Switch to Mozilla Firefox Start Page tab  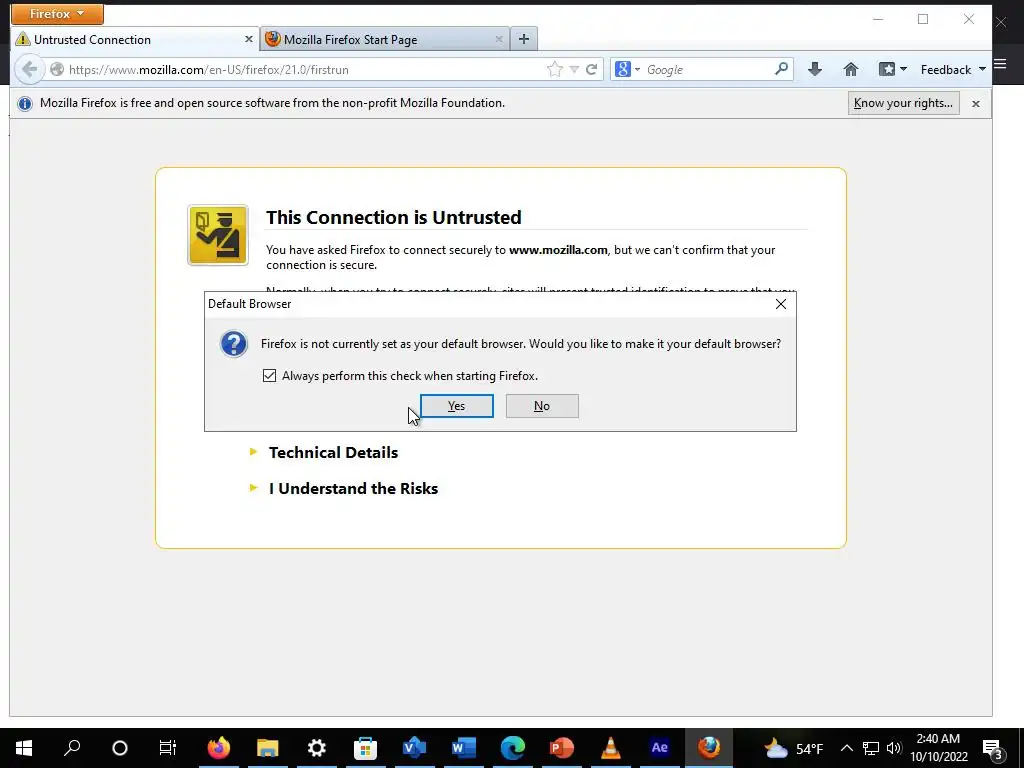pyautogui.click(x=385, y=39)
